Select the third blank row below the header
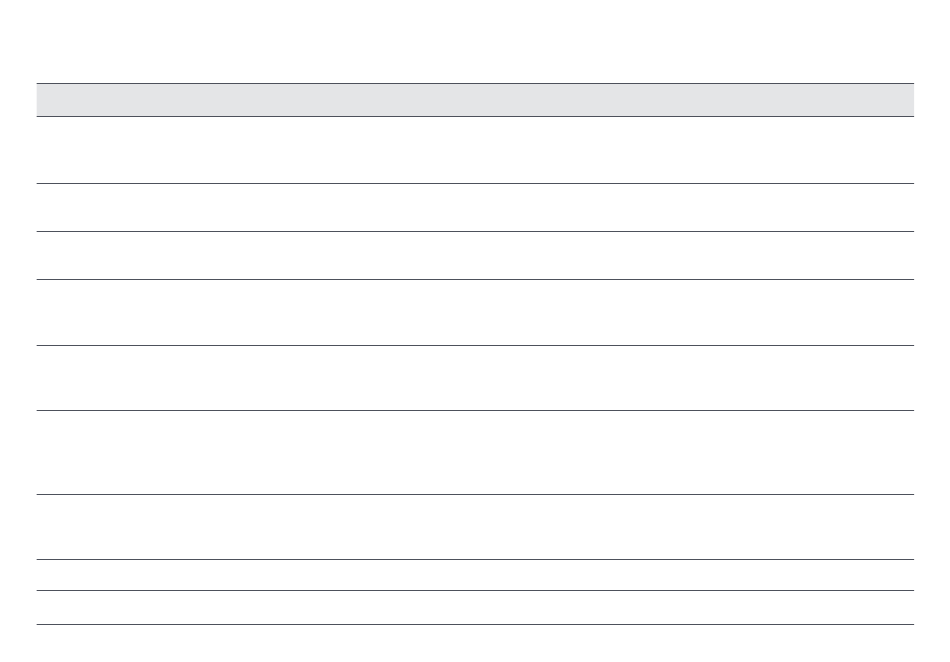Screen dimensions: 950x662 [475, 256]
